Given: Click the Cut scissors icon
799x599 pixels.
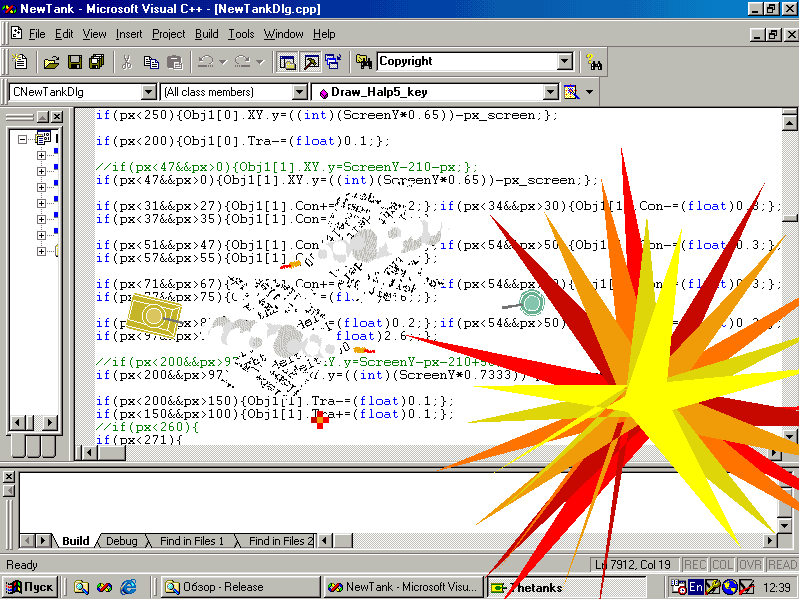Looking at the screenshot, I should tap(126, 62).
